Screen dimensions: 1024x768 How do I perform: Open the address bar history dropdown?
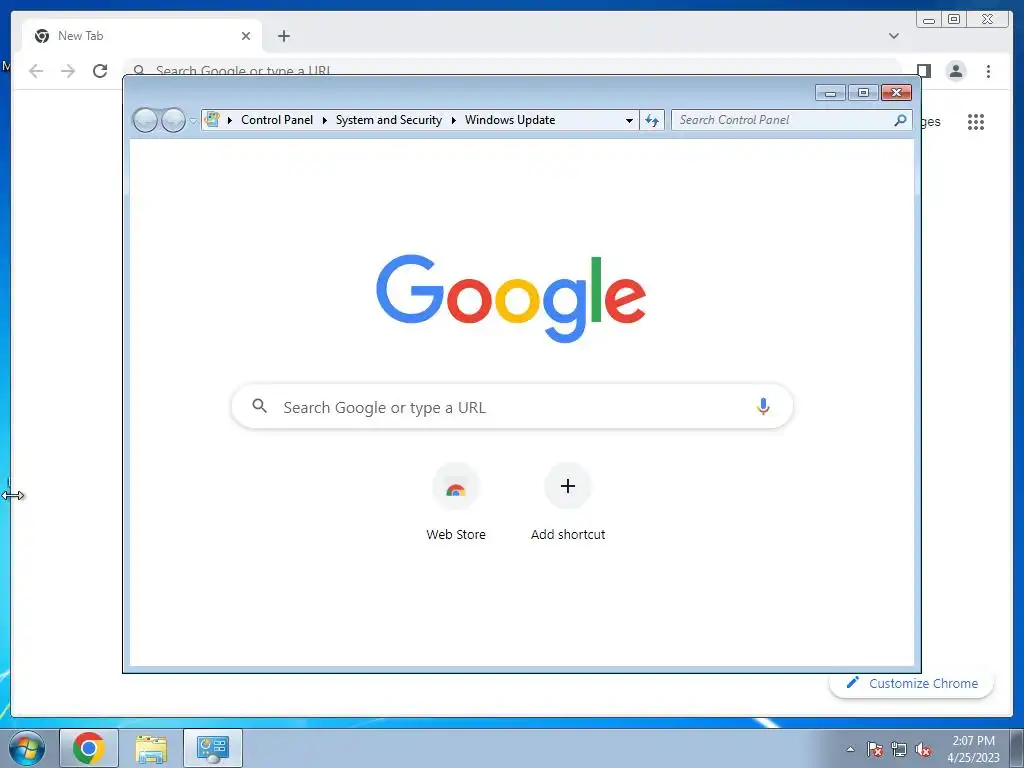pyautogui.click(x=629, y=120)
